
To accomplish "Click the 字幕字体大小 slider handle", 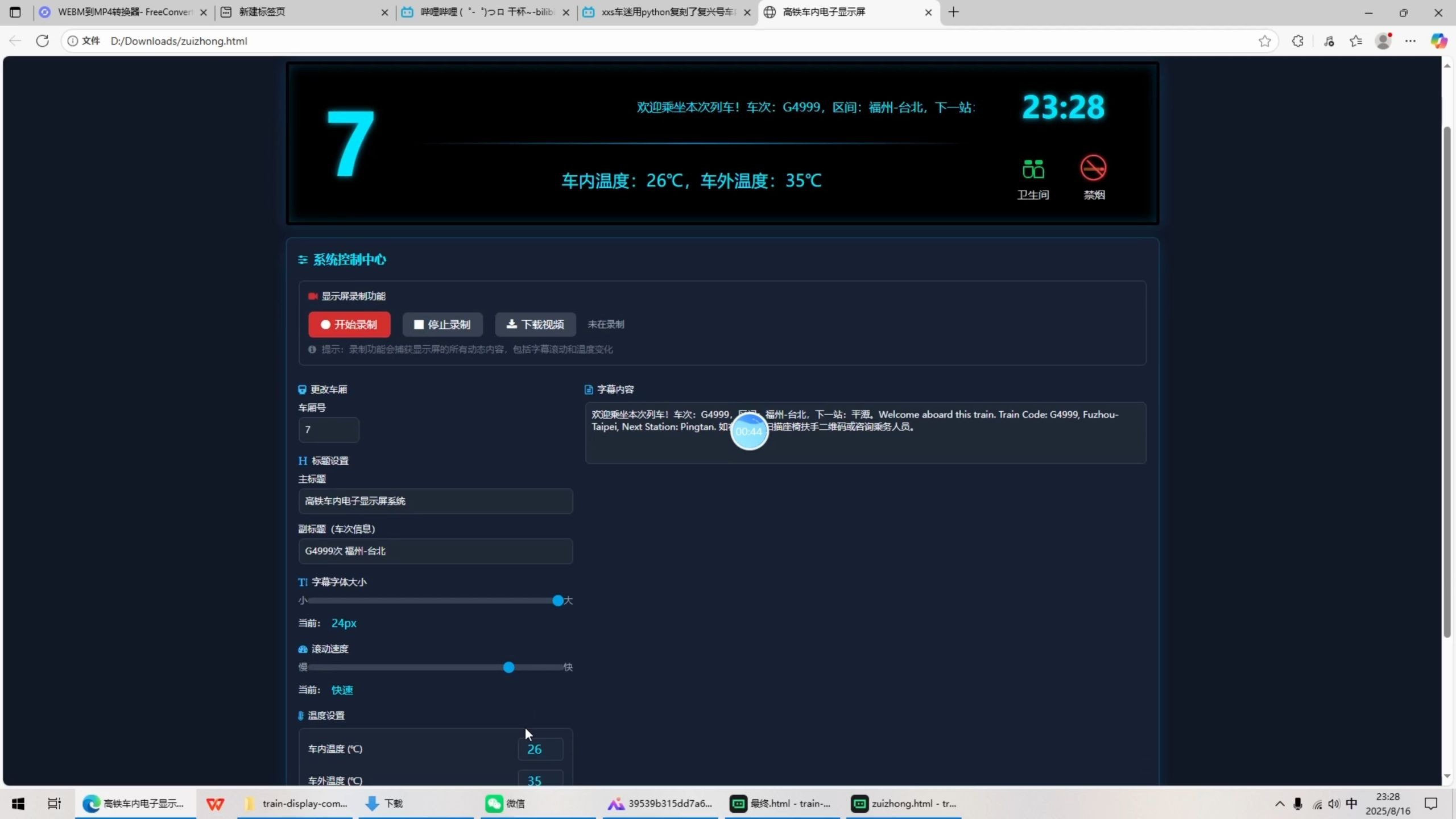I will coord(558,601).
